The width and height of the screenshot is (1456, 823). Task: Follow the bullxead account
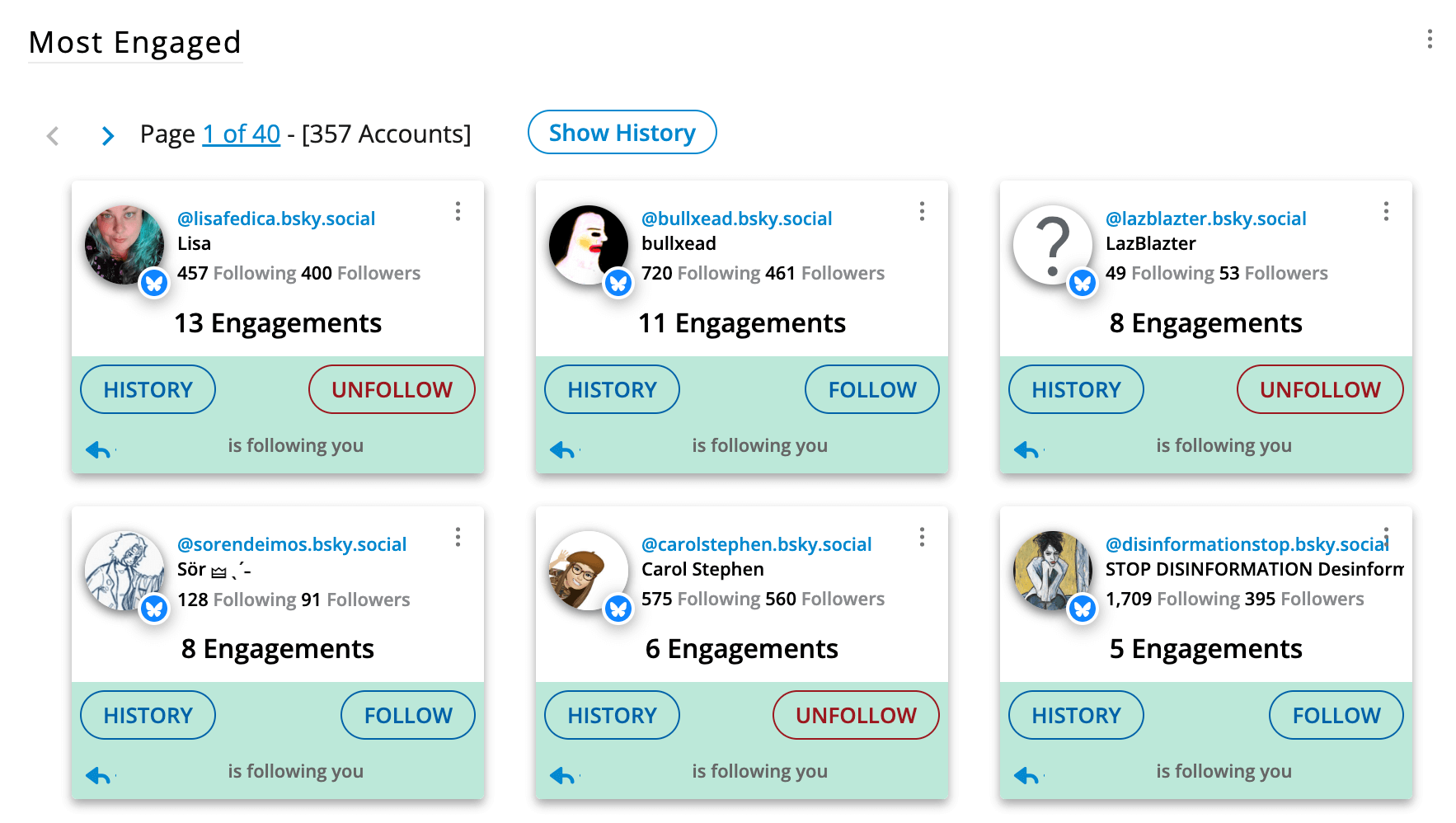click(x=871, y=389)
